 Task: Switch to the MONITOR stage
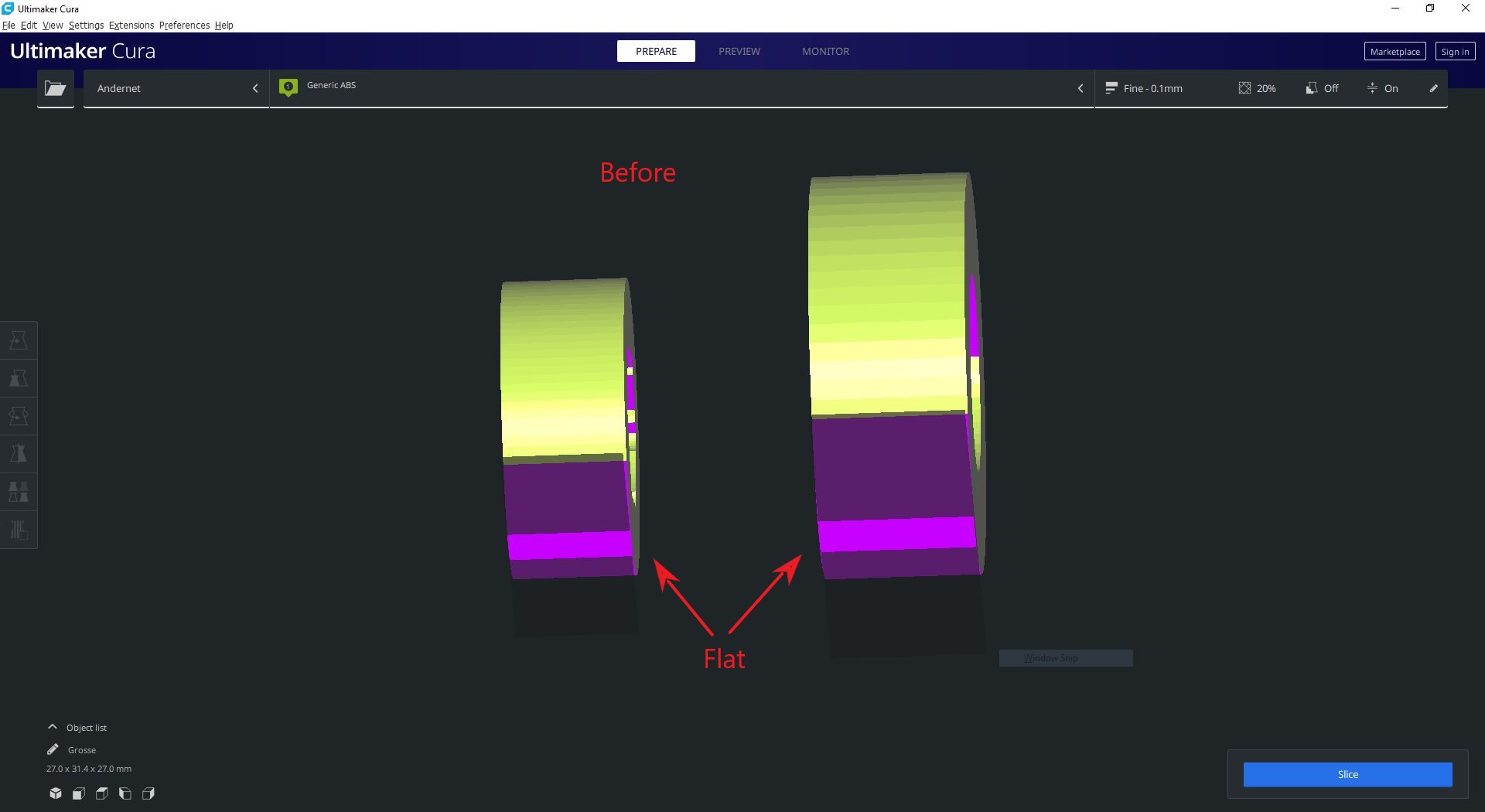coord(825,51)
